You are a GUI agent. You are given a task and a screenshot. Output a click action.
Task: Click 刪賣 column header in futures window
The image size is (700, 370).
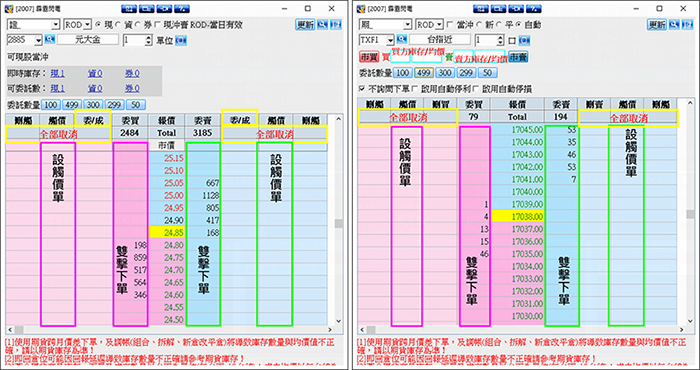594,104
